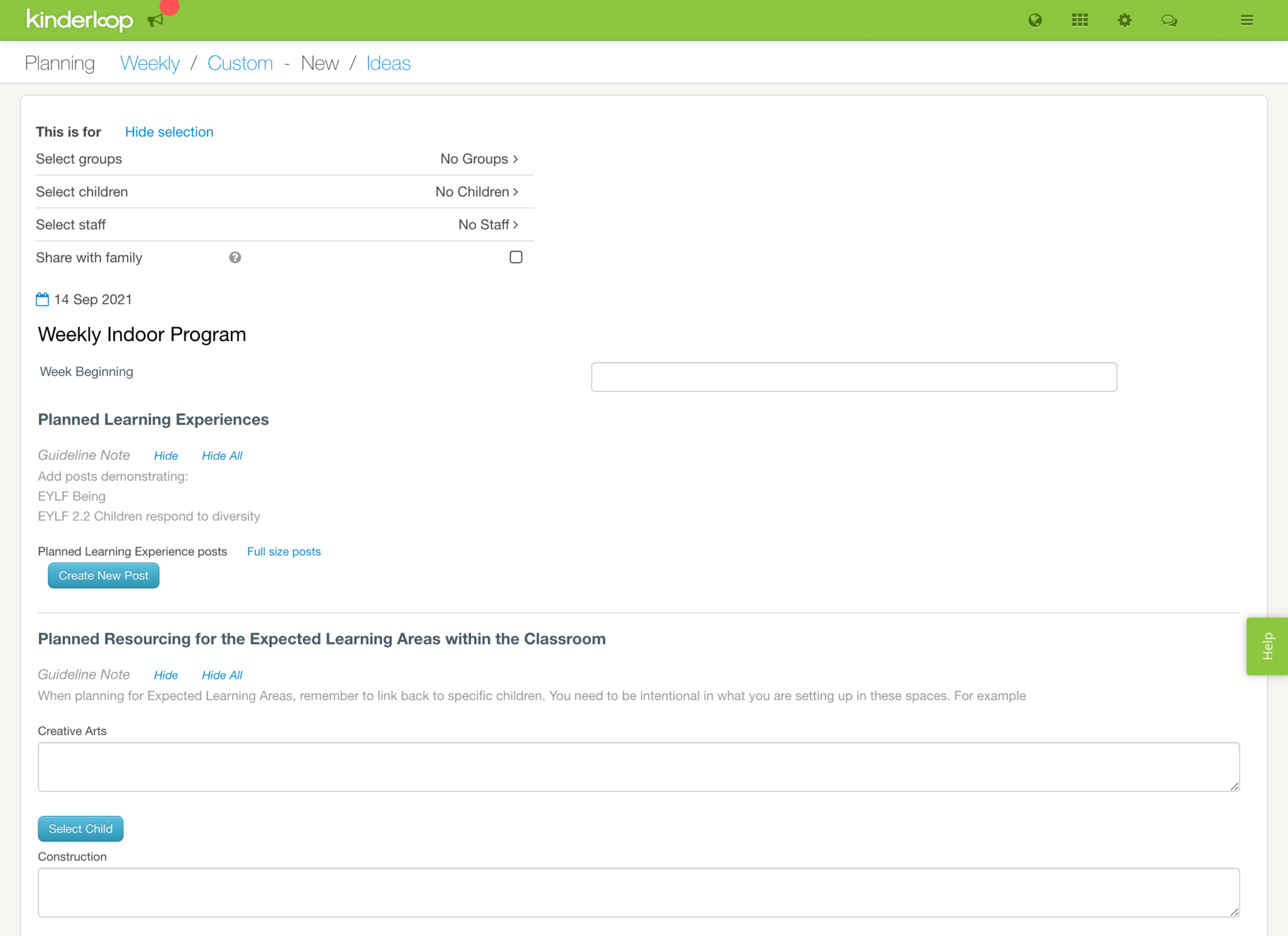Click the Create New Post button

point(103,575)
